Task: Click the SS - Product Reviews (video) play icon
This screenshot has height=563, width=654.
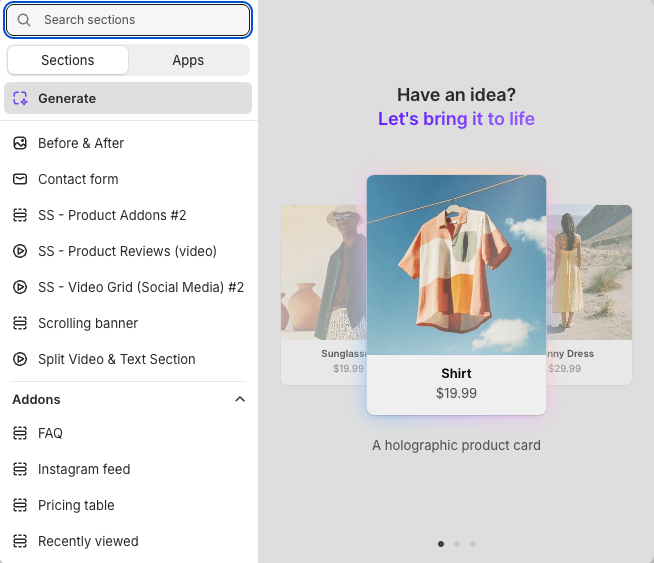Action: pos(20,251)
